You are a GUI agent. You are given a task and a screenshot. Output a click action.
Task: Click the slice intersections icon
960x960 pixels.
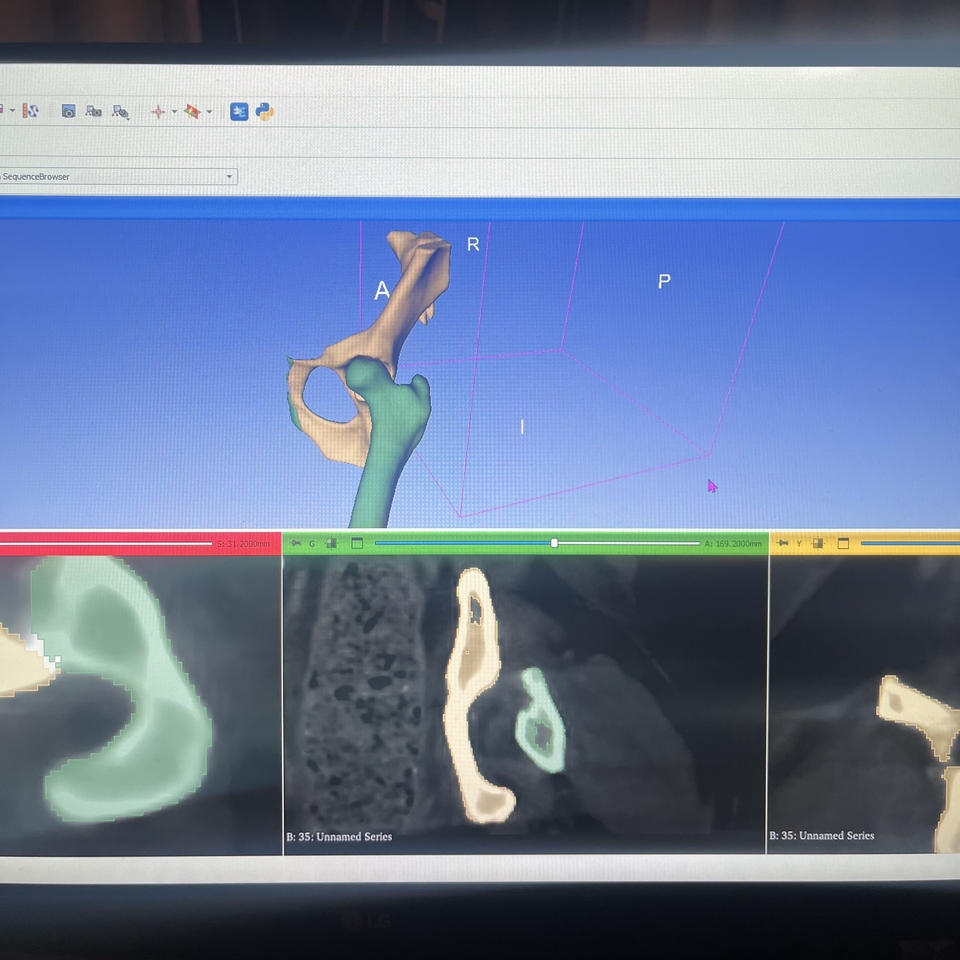pyautogui.click(x=193, y=112)
